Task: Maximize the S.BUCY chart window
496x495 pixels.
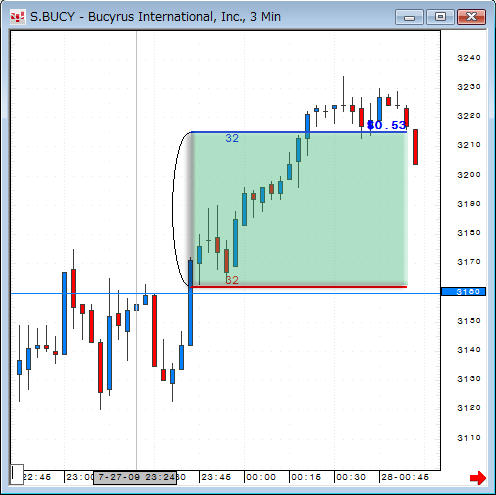Action: click(x=440, y=17)
